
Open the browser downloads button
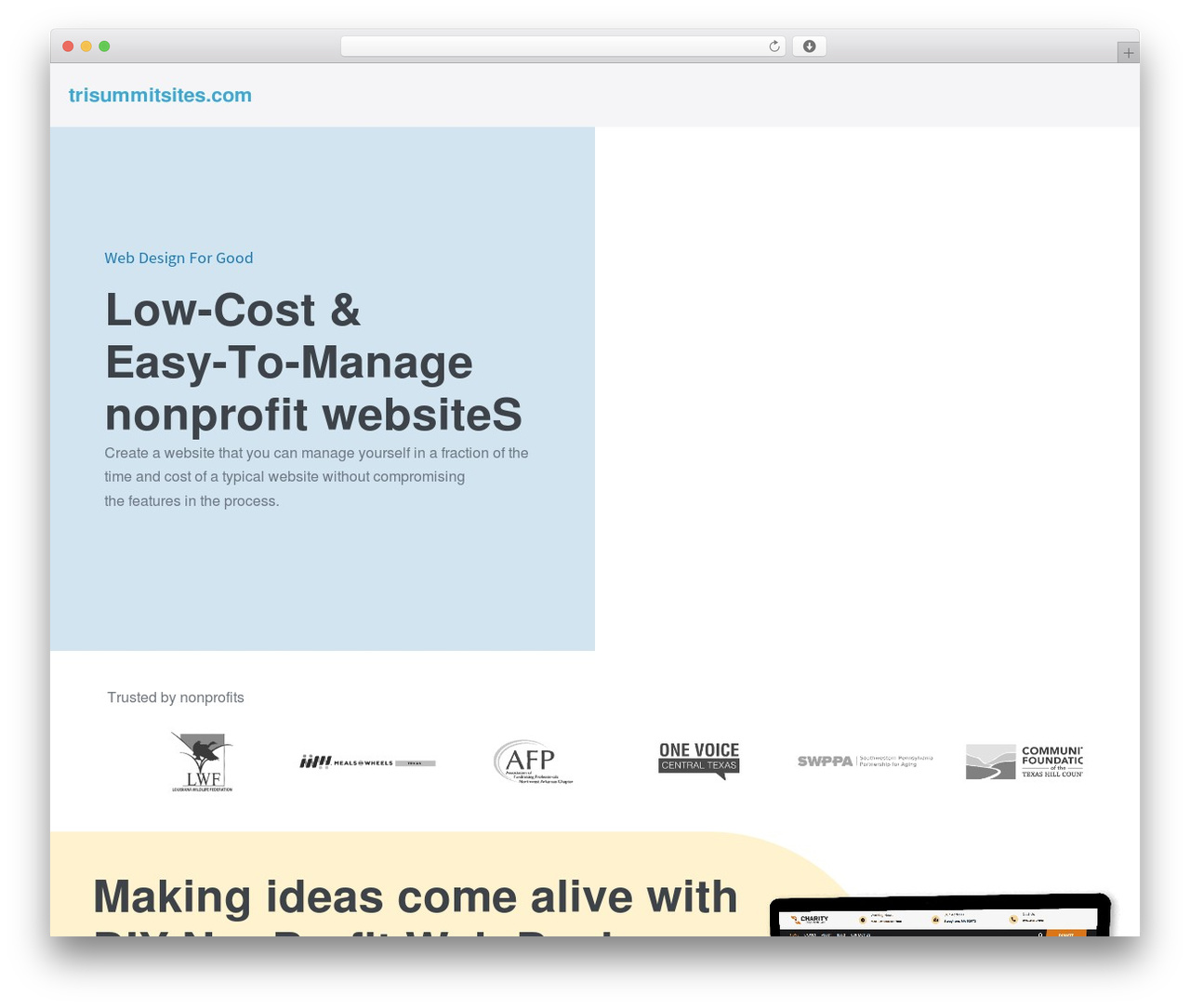point(809,46)
